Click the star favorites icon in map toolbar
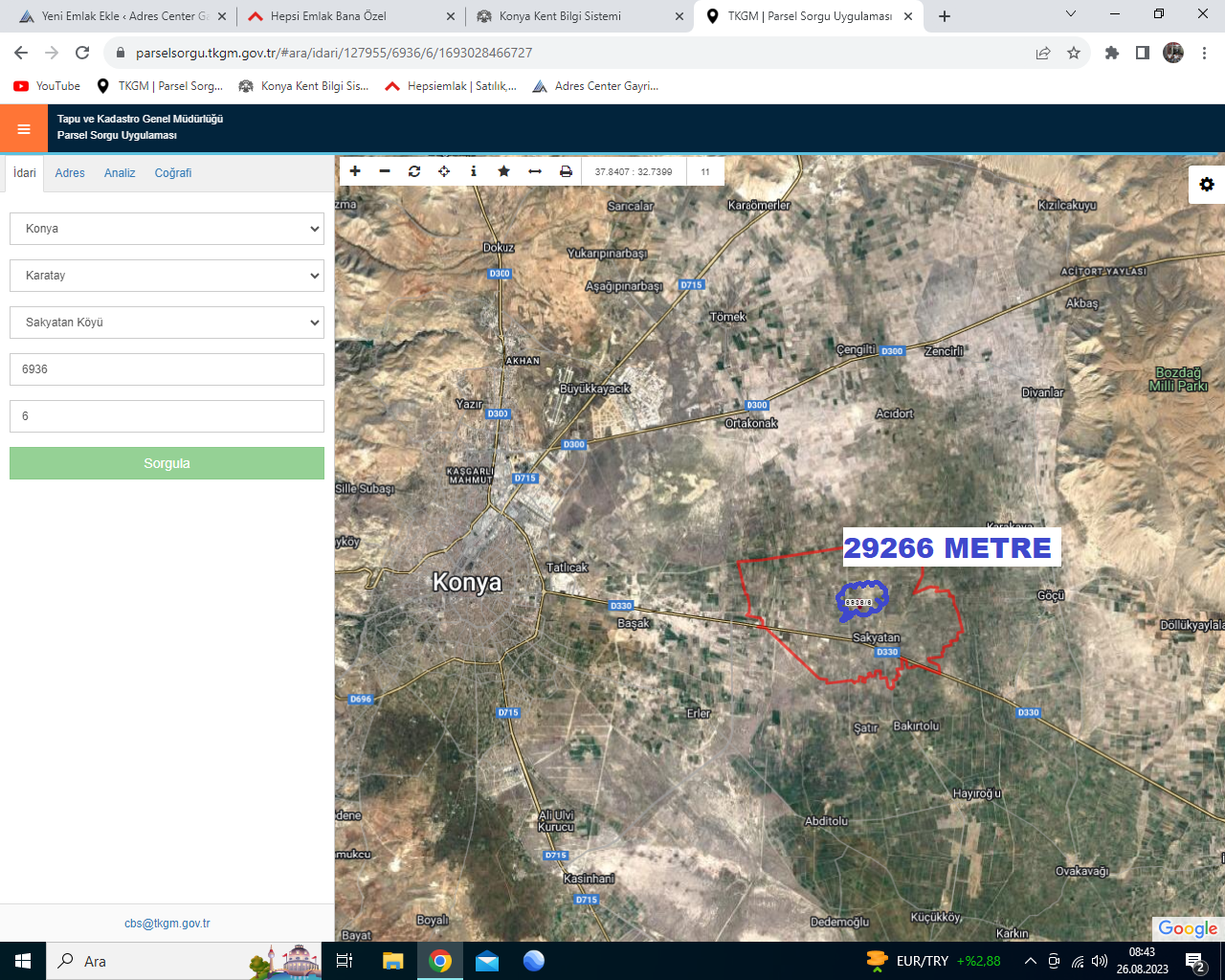The height and width of the screenshot is (980, 1225). tap(503, 171)
